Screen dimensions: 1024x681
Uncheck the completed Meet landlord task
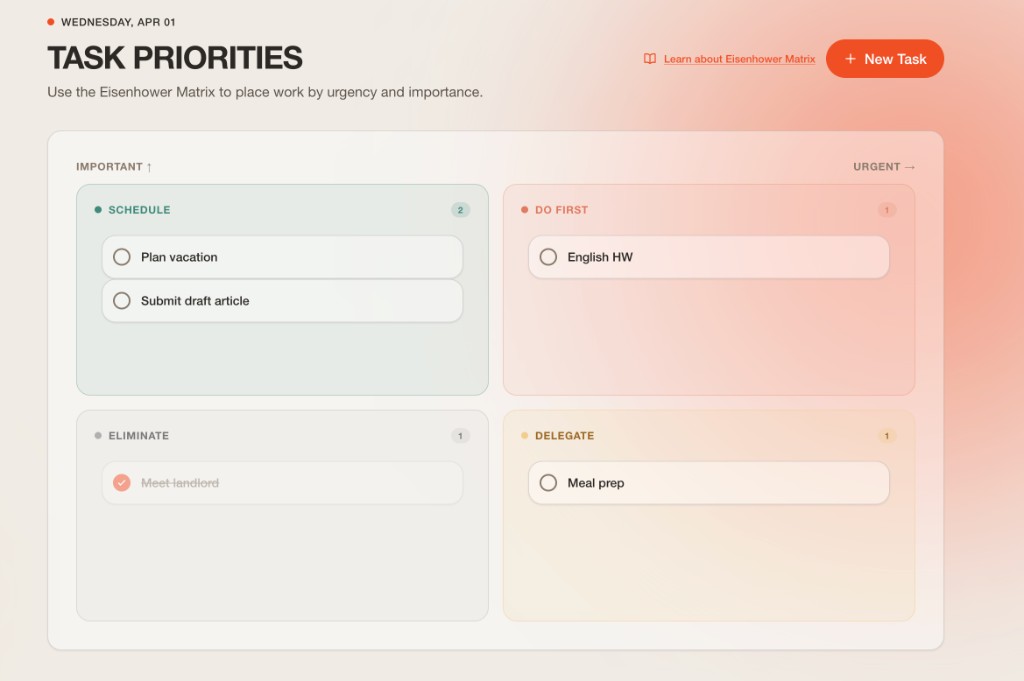tap(122, 483)
